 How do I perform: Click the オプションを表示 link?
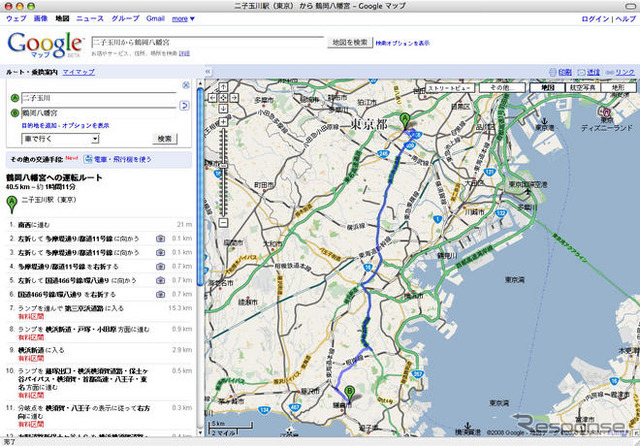click(86, 125)
